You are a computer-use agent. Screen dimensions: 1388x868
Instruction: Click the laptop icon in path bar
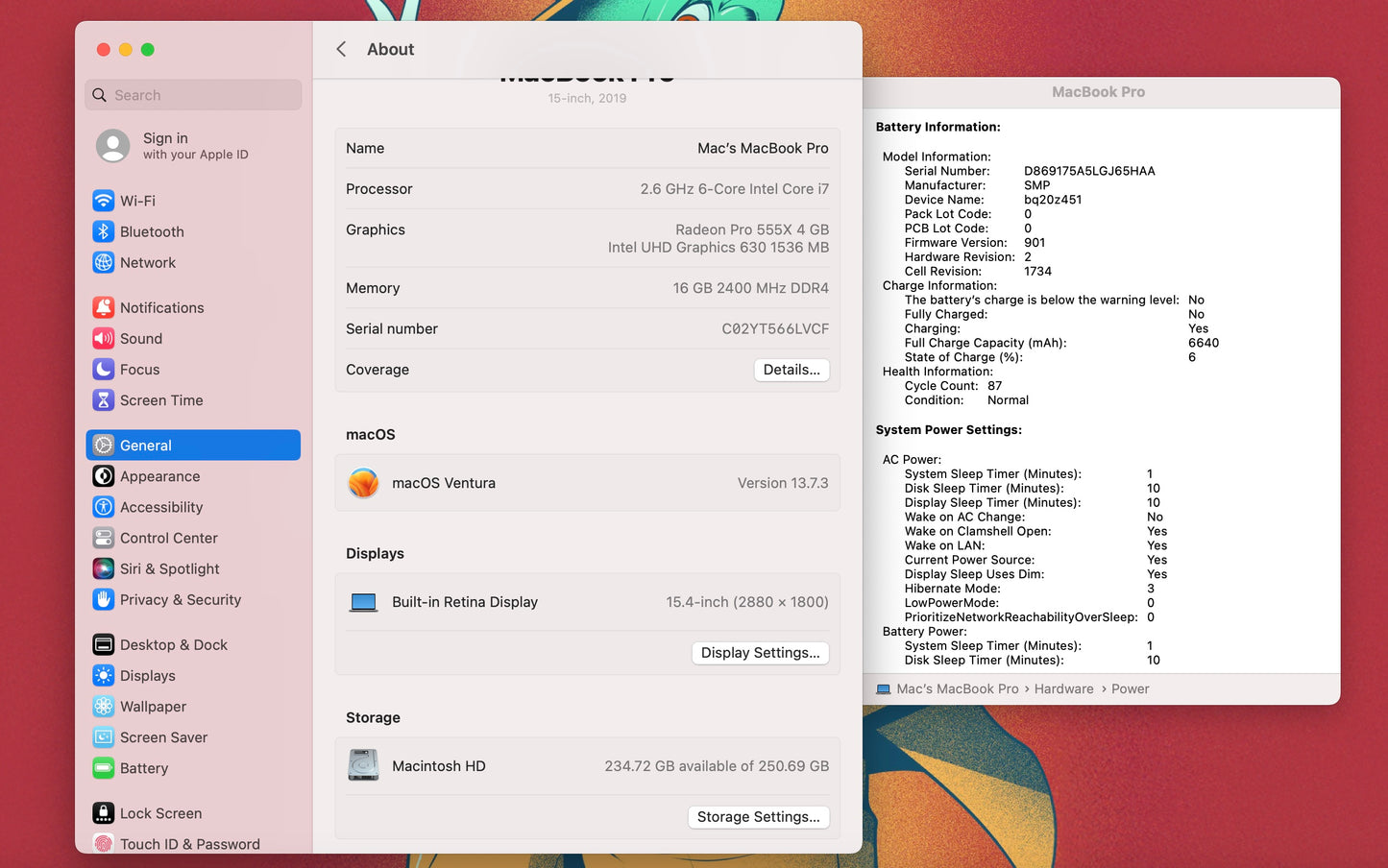coord(883,688)
